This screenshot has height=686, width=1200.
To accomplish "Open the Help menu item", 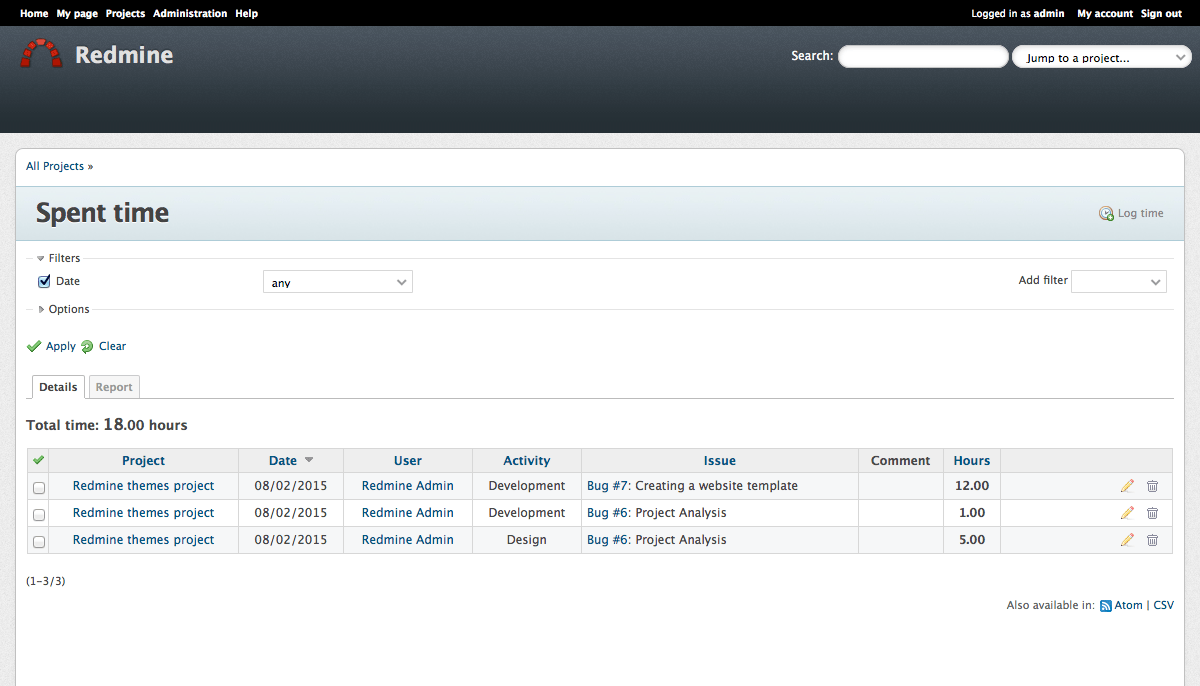I will pos(246,14).
